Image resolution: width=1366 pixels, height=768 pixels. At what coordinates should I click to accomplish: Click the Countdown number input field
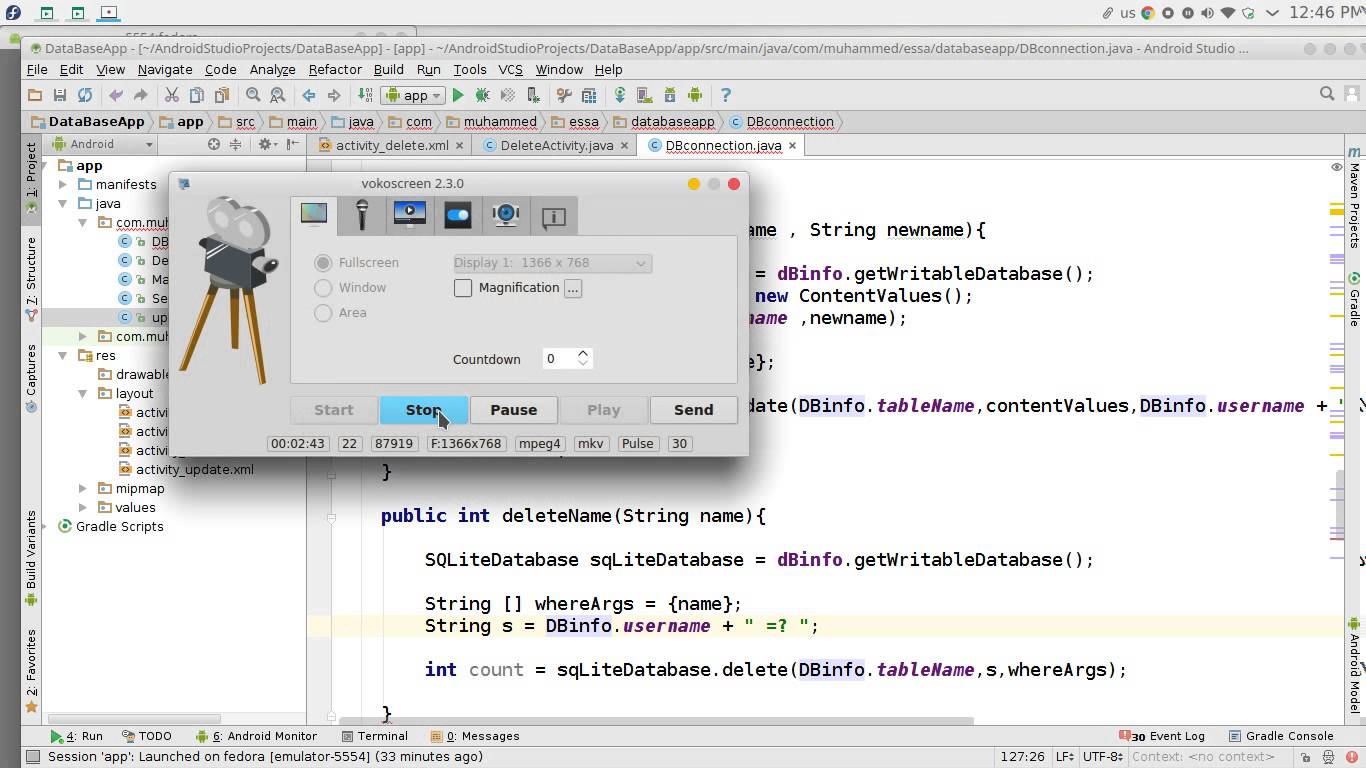(x=558, y=359)
